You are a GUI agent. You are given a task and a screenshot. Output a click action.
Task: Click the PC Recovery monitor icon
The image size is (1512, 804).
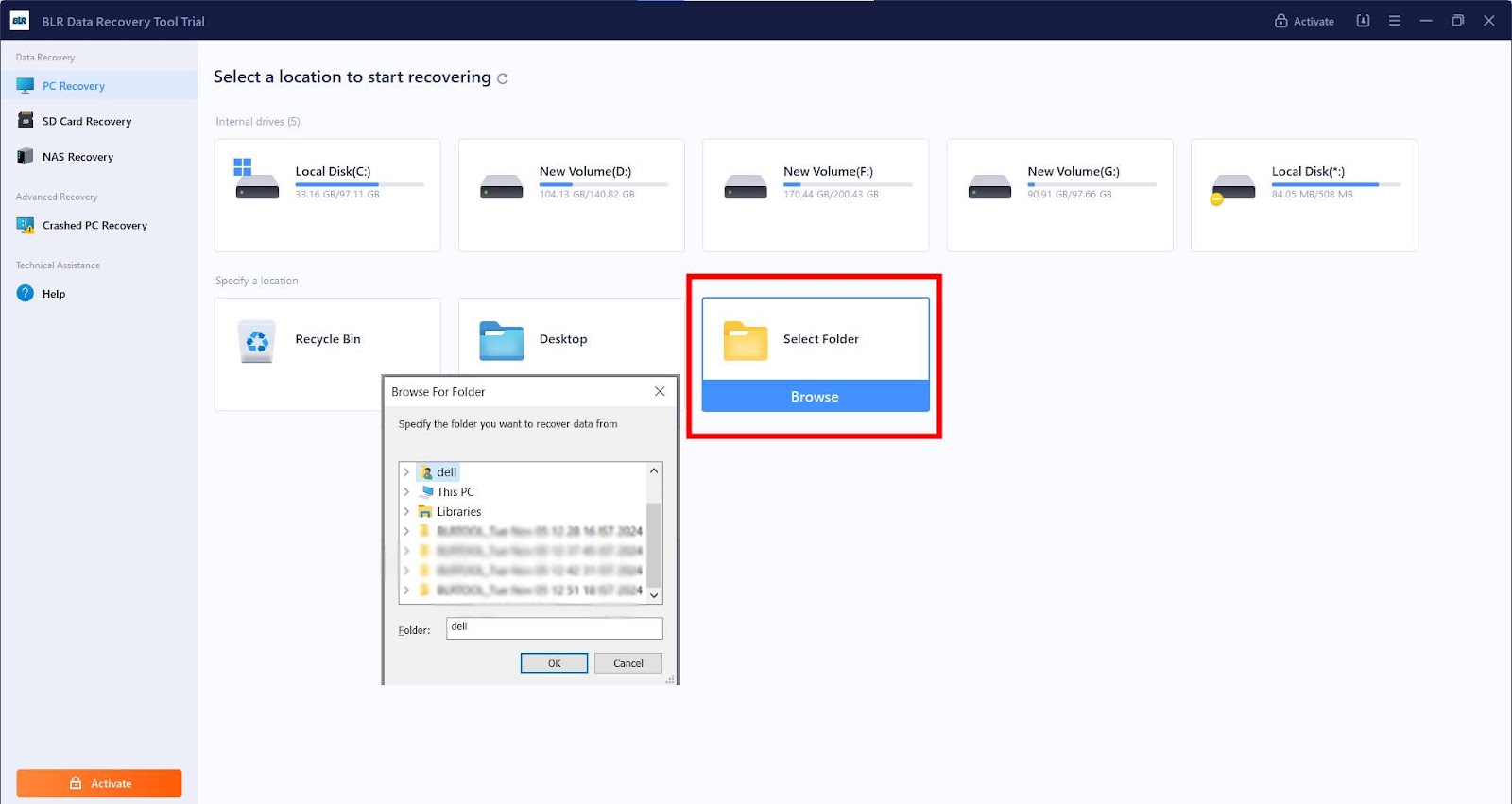[26, 86]
